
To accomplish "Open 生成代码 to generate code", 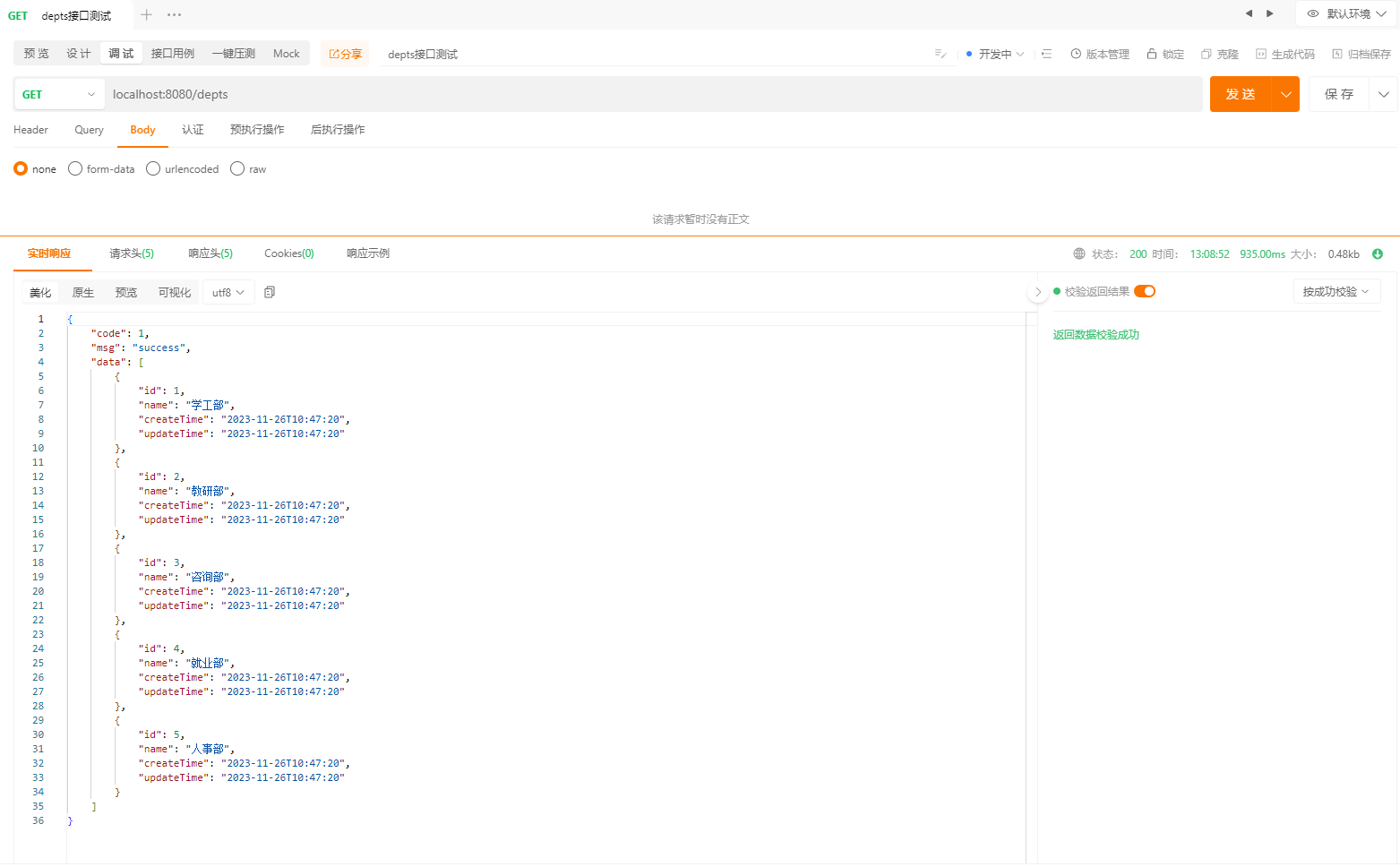I will click(1284, 54).
